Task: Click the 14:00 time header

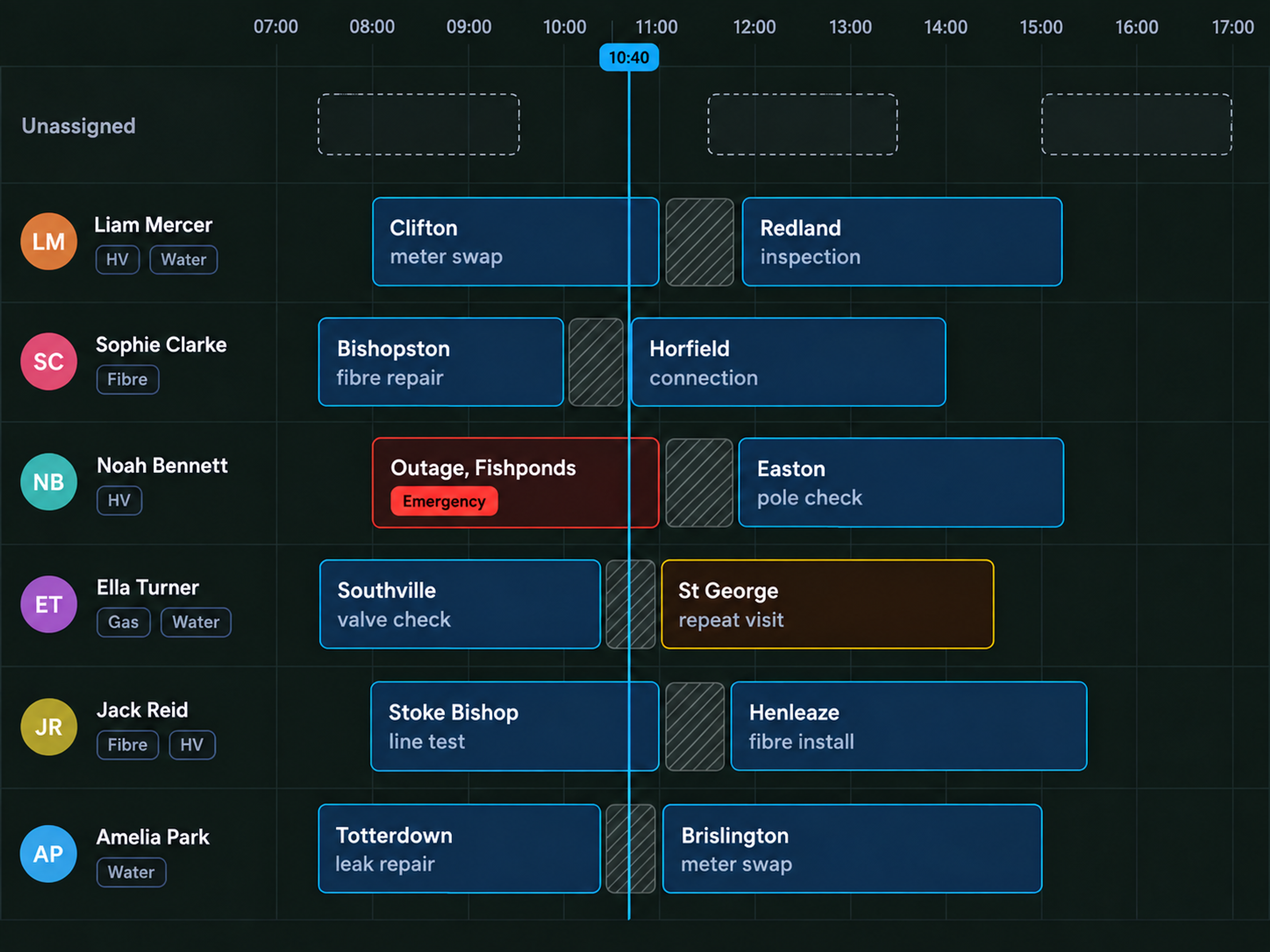Action: tap(946, 27)
